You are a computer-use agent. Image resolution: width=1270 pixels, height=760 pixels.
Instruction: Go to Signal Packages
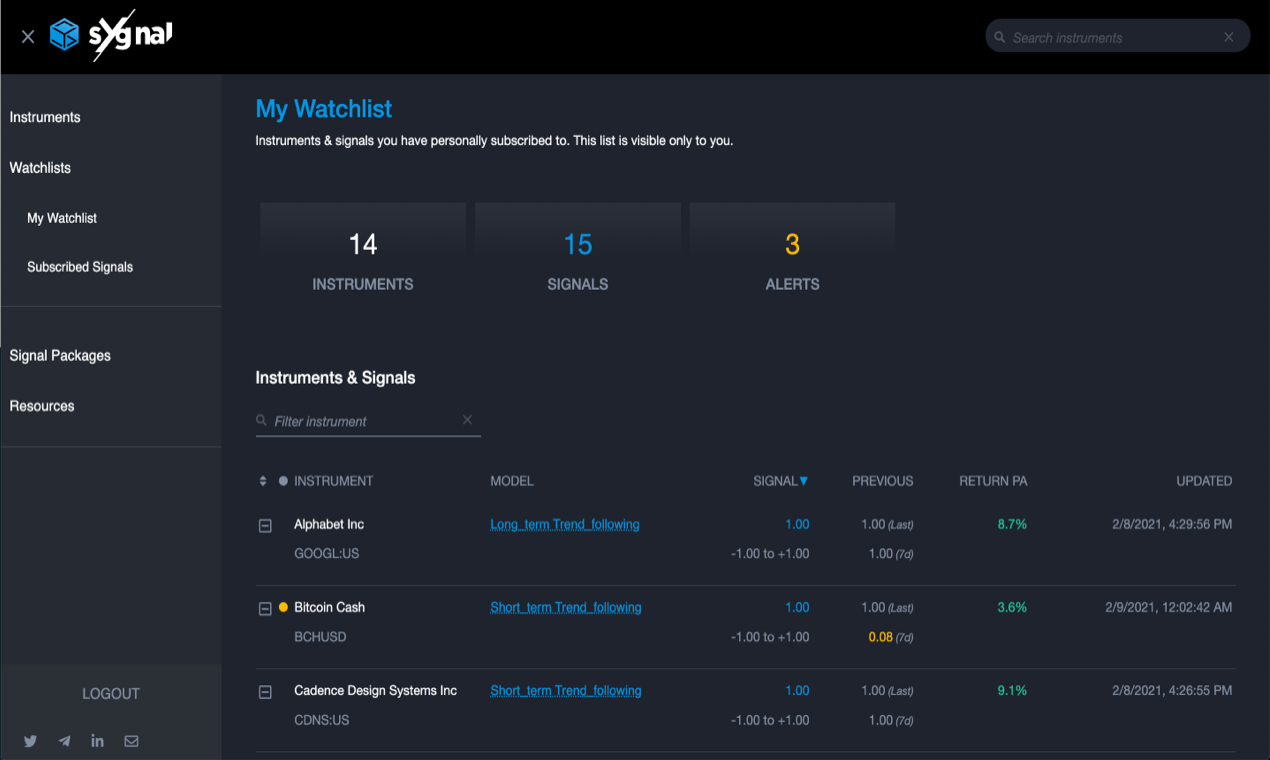coord(60,355)
